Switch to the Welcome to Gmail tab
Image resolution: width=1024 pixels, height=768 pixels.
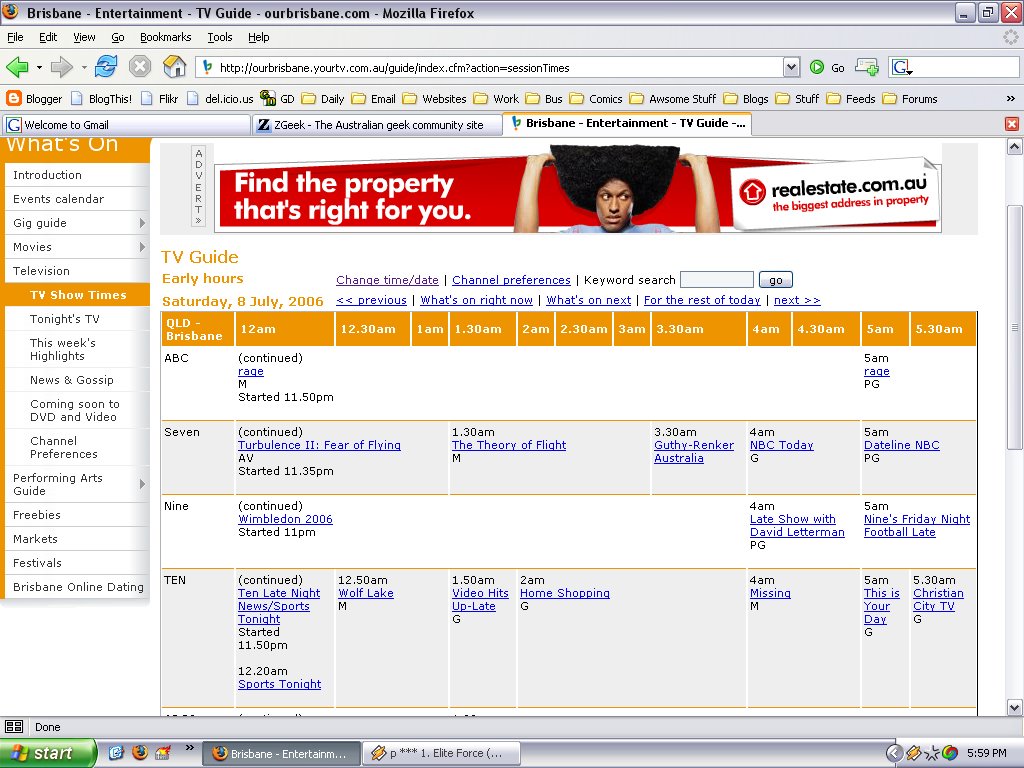(127, 125)
